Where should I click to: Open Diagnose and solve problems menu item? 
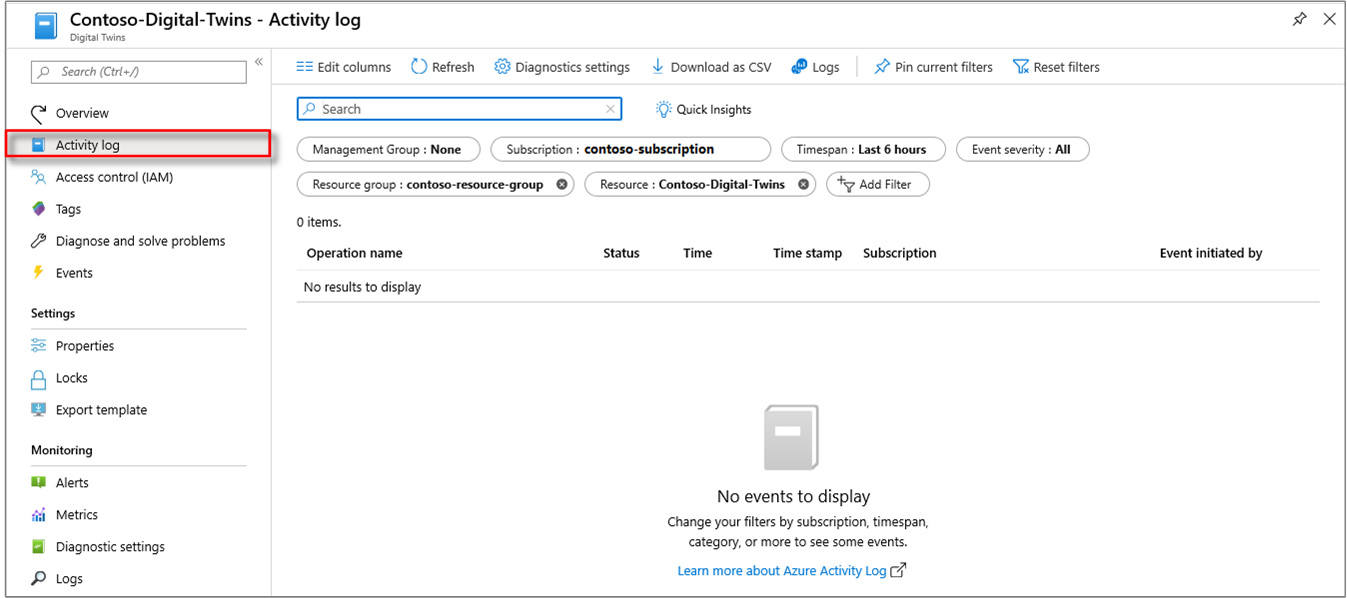point(138,241)
